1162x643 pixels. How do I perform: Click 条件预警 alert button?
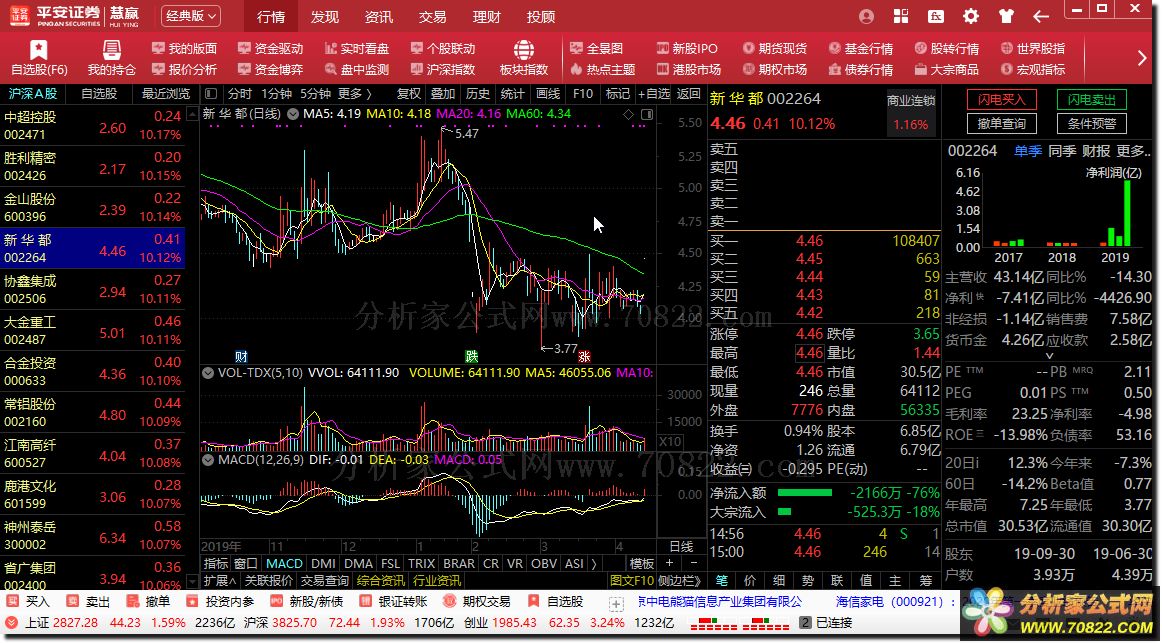[x=1092, y=124]
